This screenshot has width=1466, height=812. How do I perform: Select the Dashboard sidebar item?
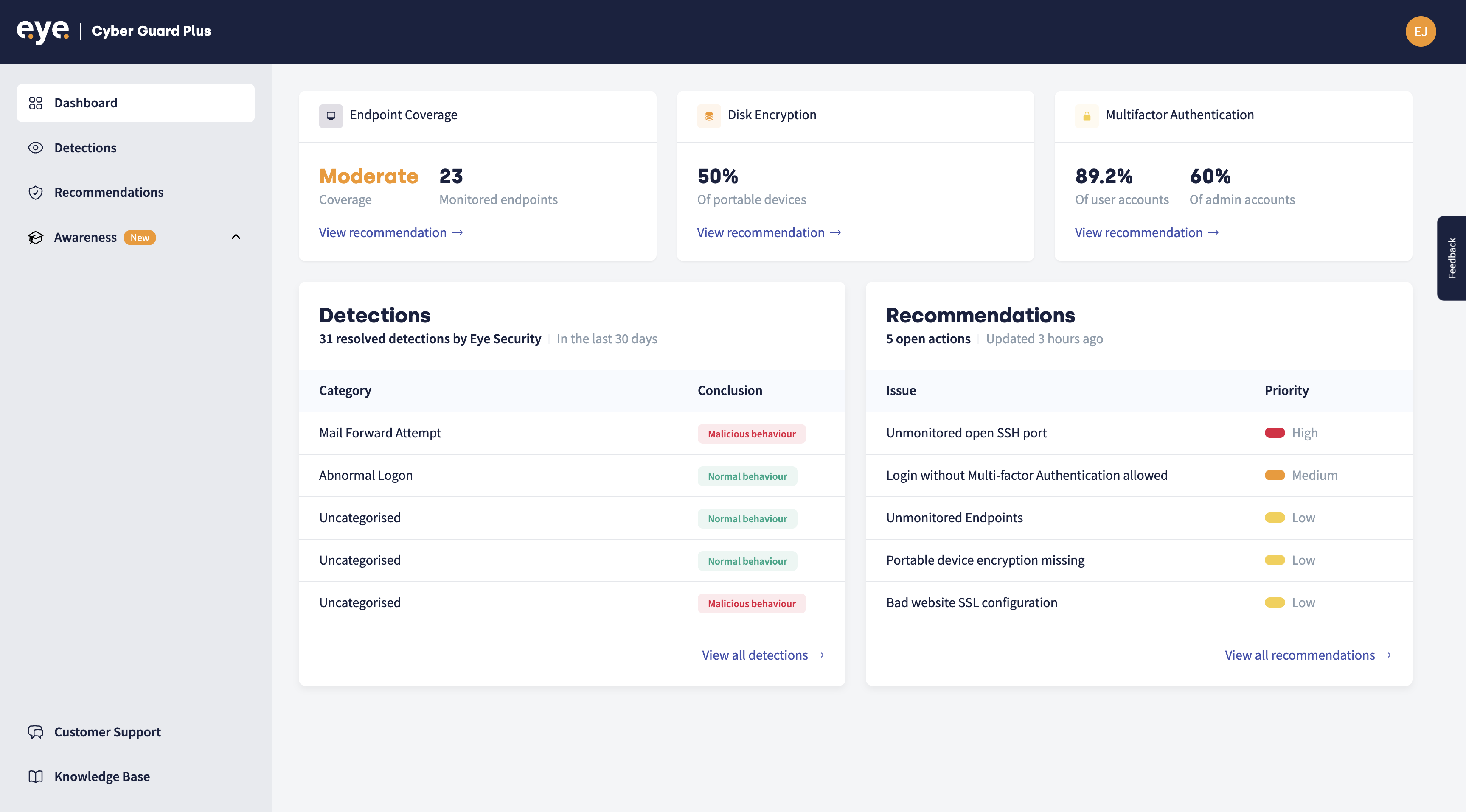(x=85, y=103)
